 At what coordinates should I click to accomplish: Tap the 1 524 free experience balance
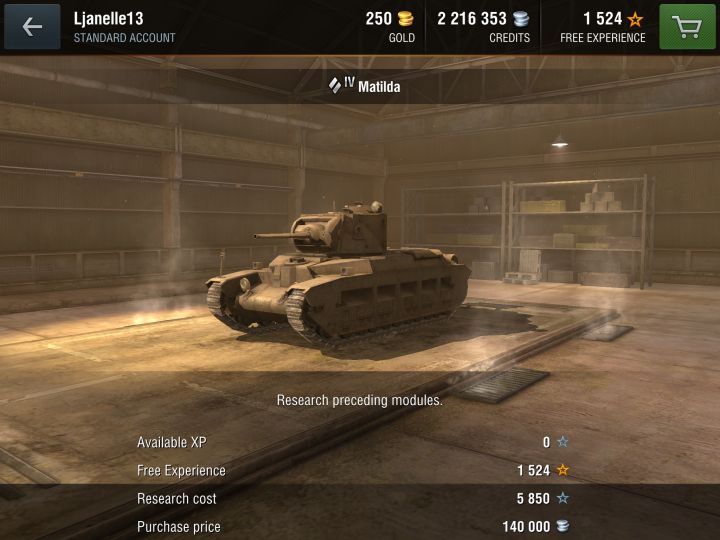pos(602,19)
